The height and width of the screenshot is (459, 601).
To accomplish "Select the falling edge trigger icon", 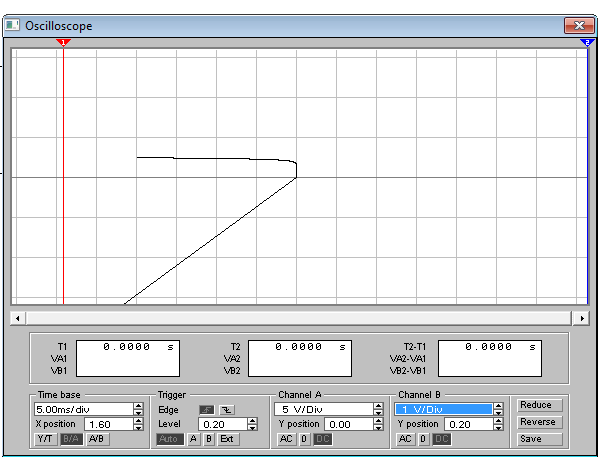I will [x=227, y=410].
